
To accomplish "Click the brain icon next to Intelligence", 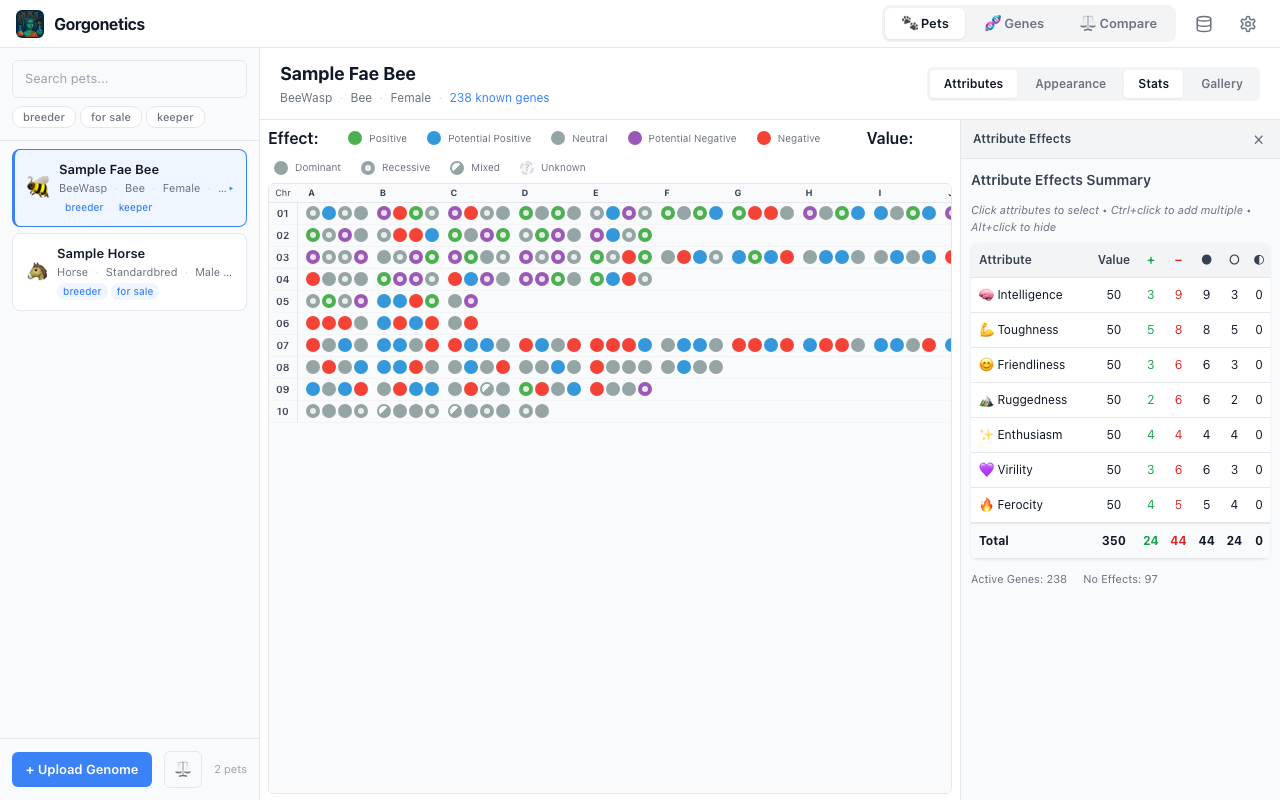I will (987, 294).
